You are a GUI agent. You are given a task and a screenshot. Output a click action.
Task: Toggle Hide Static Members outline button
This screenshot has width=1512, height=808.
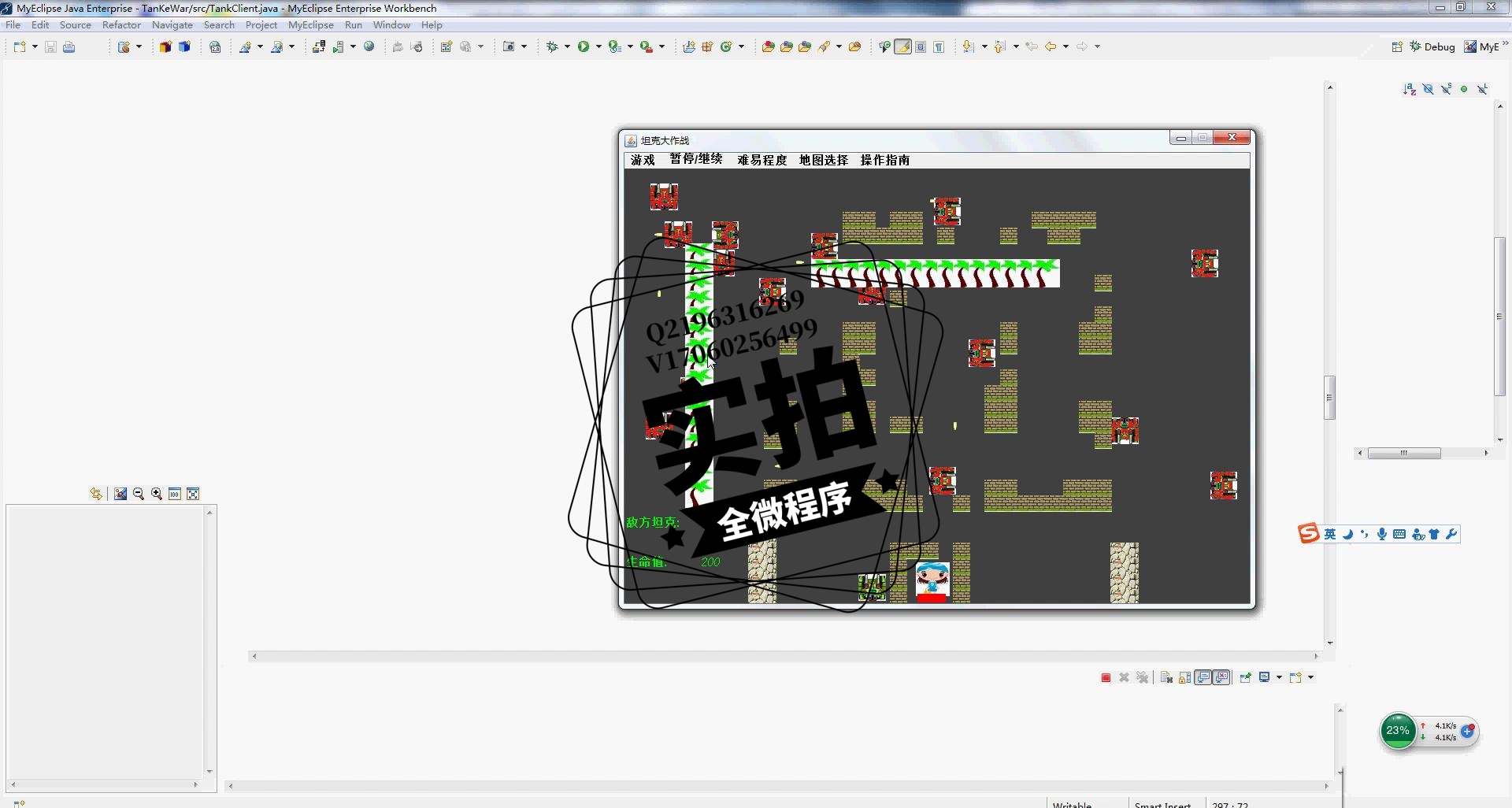click(1446, 89)
